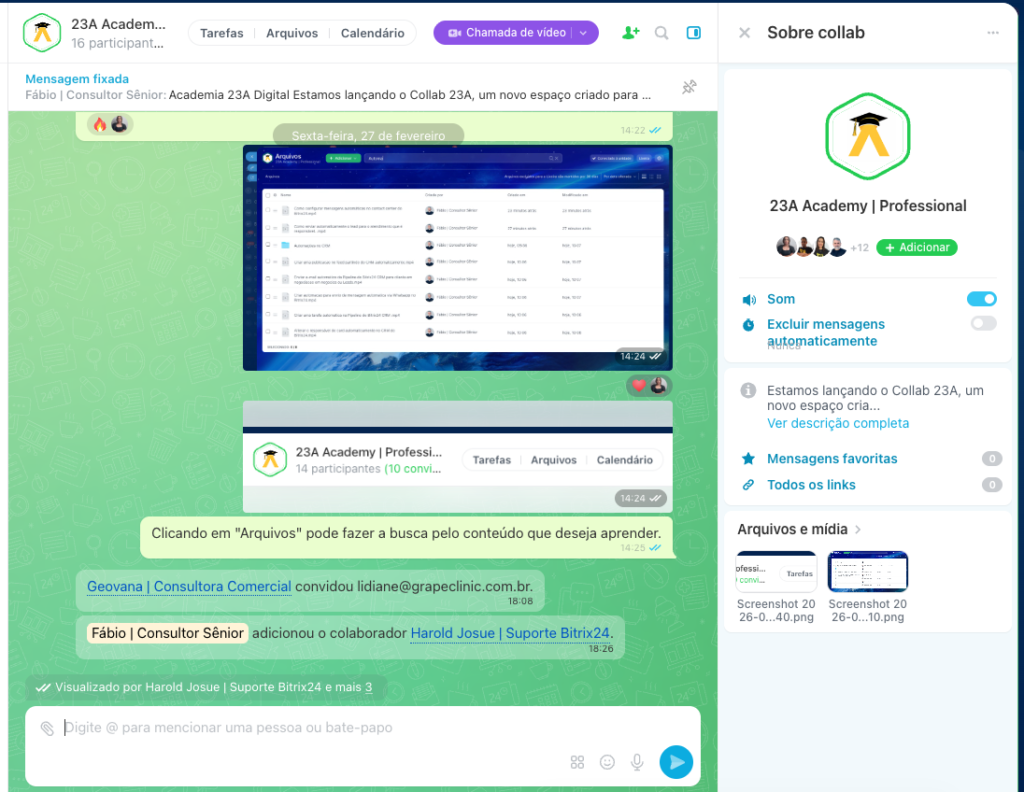1024x792 pixels.
Task: Start voice recording with microphone icon
Action: (636, 762)
